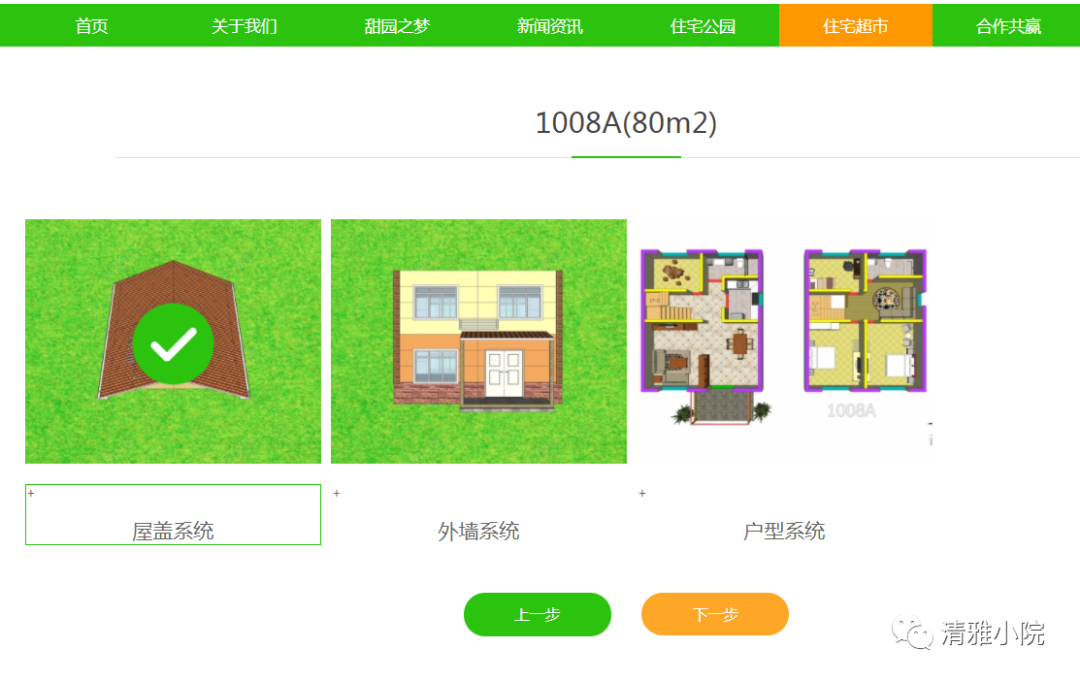Choose the 外墙系统 label
Viewport: 1080px width, 681px height.
(478, 531)
